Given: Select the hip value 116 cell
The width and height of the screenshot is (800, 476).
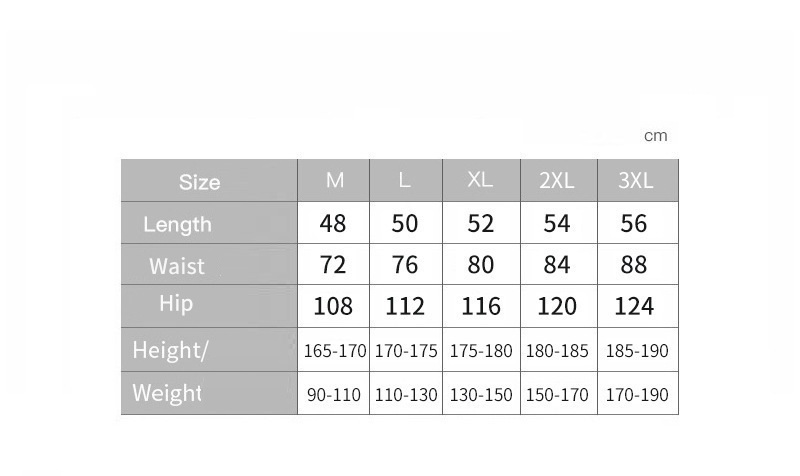Looking at the screenshot, I should click(x=481, y=306).
